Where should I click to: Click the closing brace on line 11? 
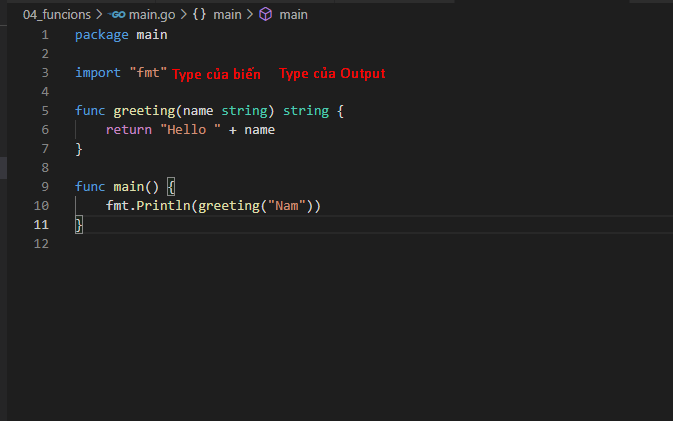79,224
